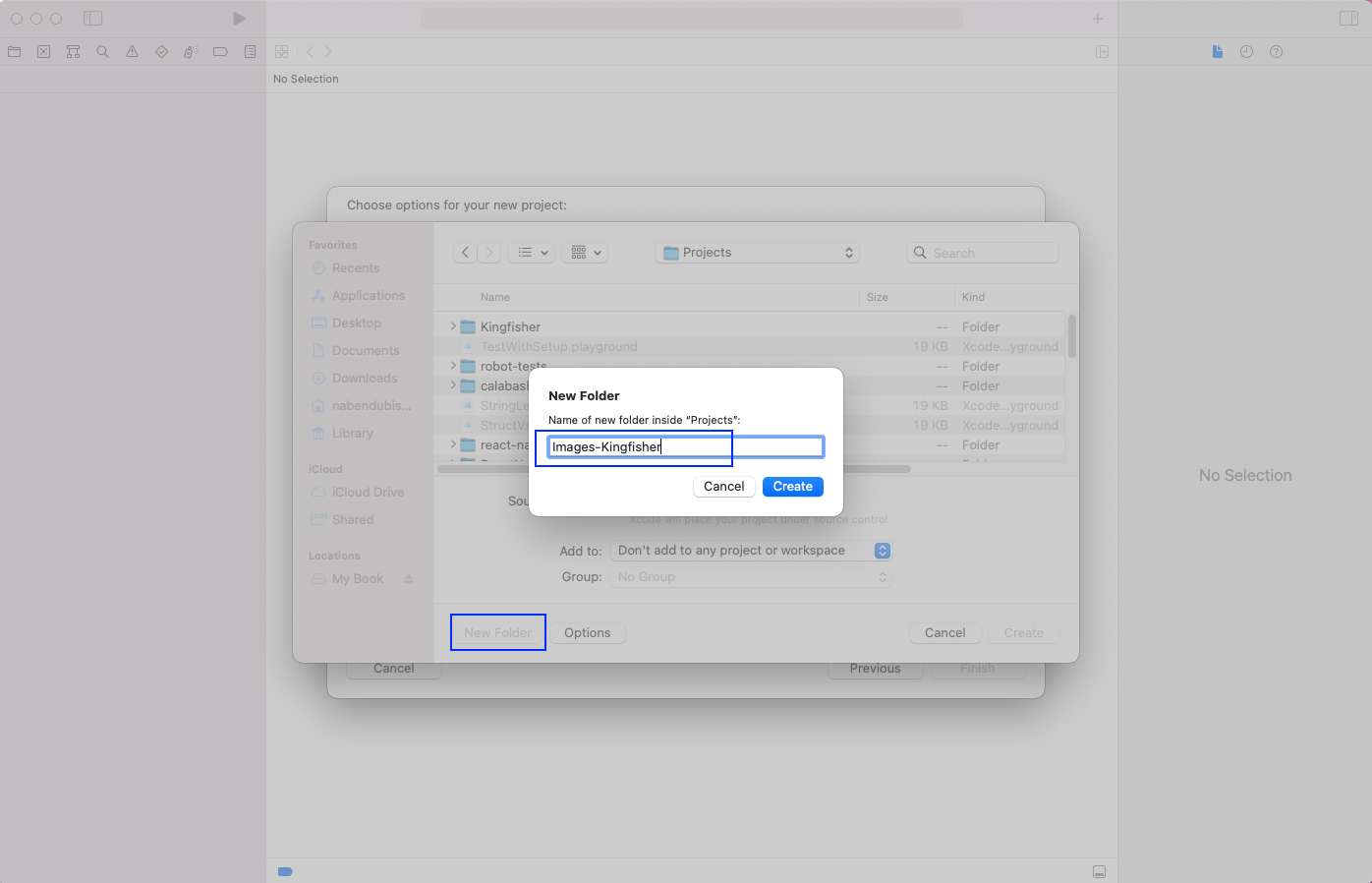The width and height of the screenshot is (1372, 883).
Task: Toggle the debug area icon at the bottom right of the editor
Action: point(1100,872)
